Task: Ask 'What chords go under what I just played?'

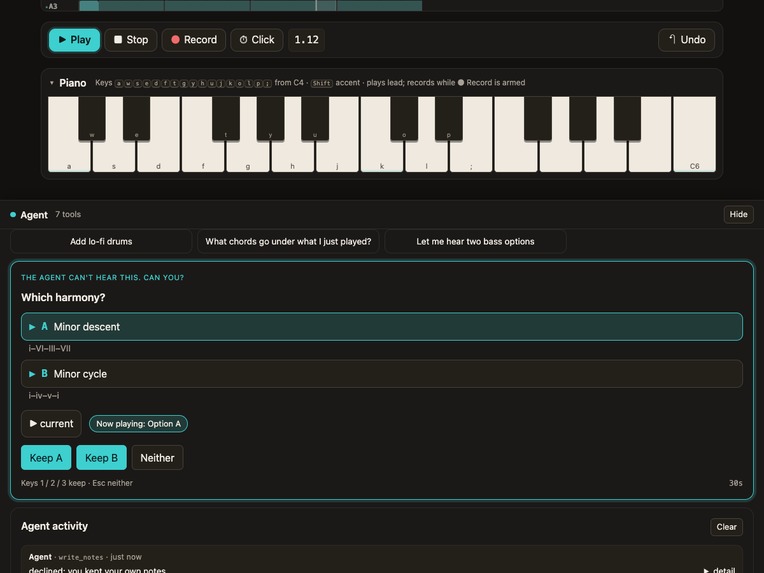Action: (288, 242)
